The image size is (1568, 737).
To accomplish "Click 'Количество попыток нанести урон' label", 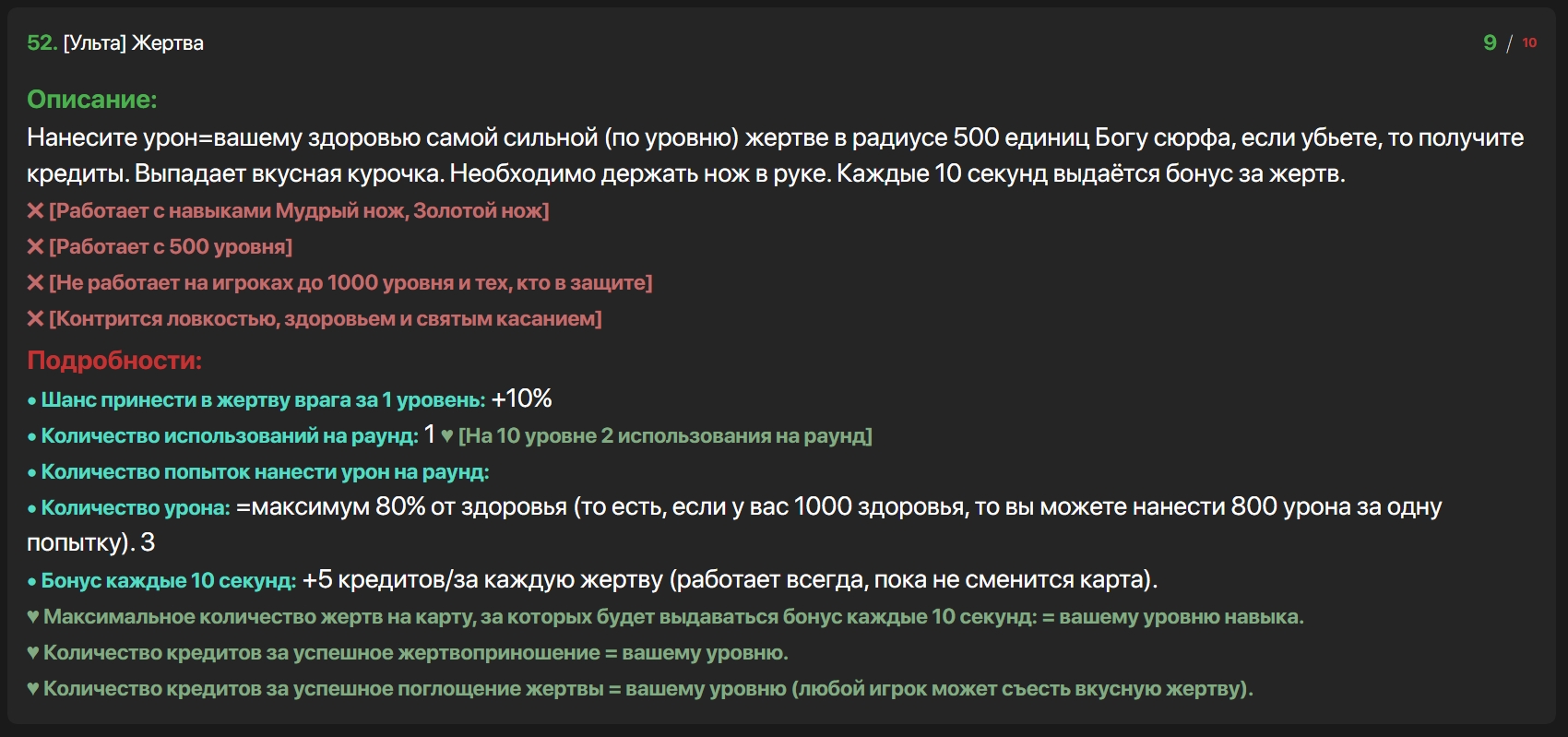I will point(265,472).
